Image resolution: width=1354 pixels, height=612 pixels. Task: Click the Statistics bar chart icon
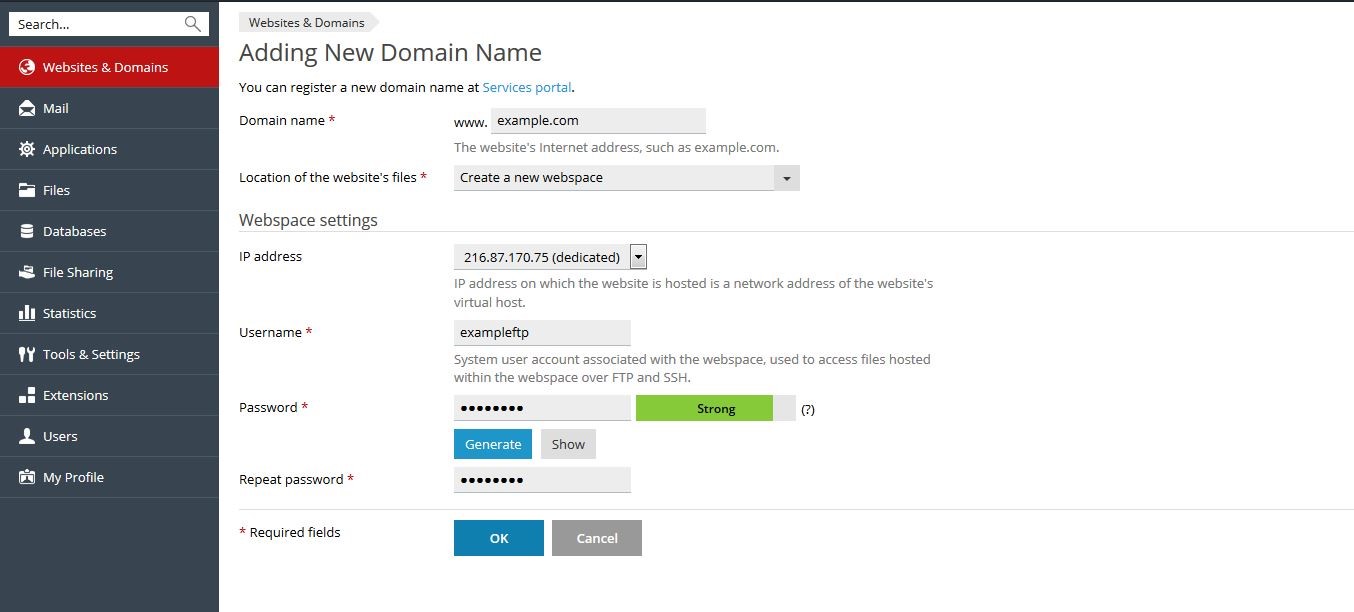(27, 313)
